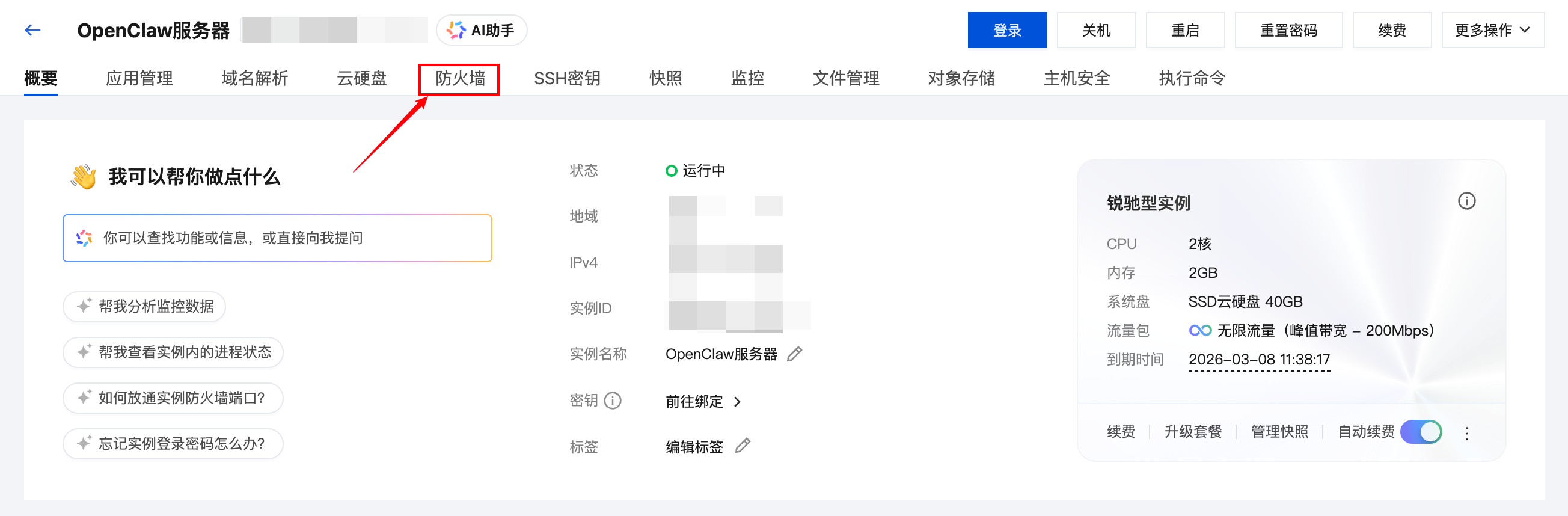Click the blue 登录 button

[x=1008, y=30]
